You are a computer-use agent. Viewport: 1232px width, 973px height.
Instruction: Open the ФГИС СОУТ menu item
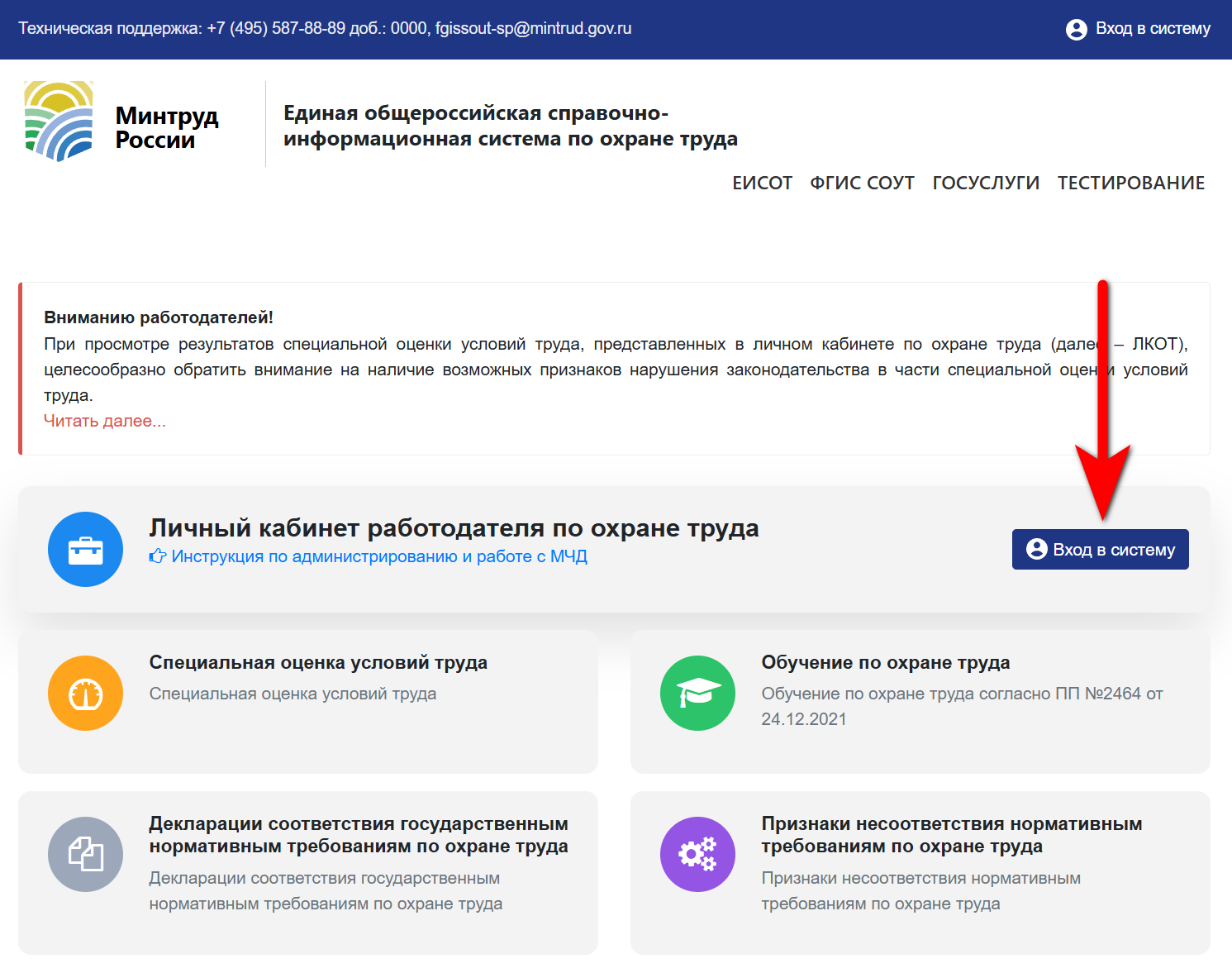pyautogui.click(x=862, y=184)
